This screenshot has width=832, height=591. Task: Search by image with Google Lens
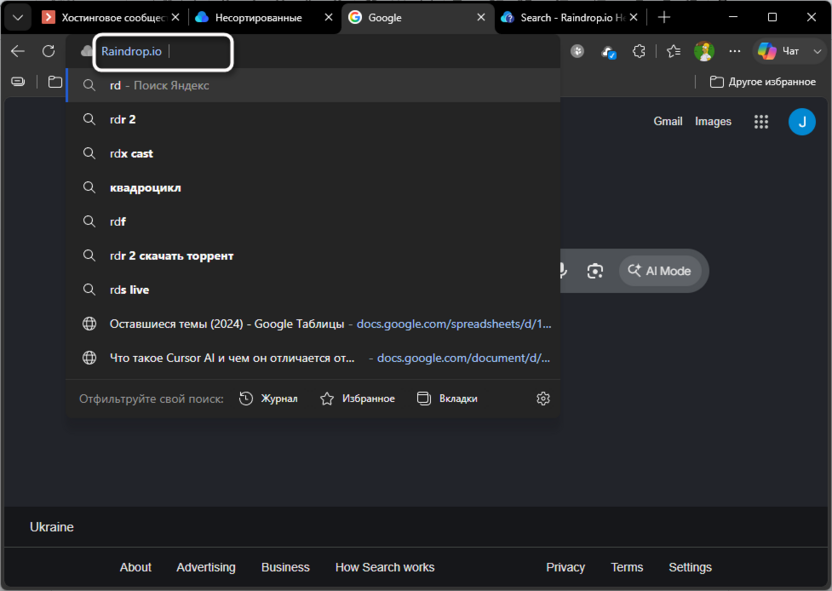click(x=595, y=271)
